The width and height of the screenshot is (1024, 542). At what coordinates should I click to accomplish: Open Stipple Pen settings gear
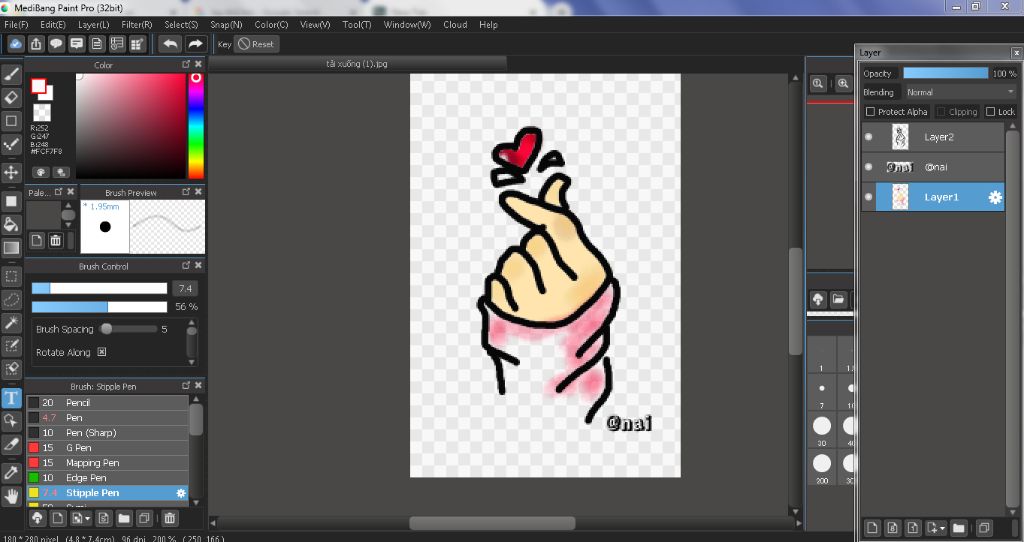pos(181,493)
